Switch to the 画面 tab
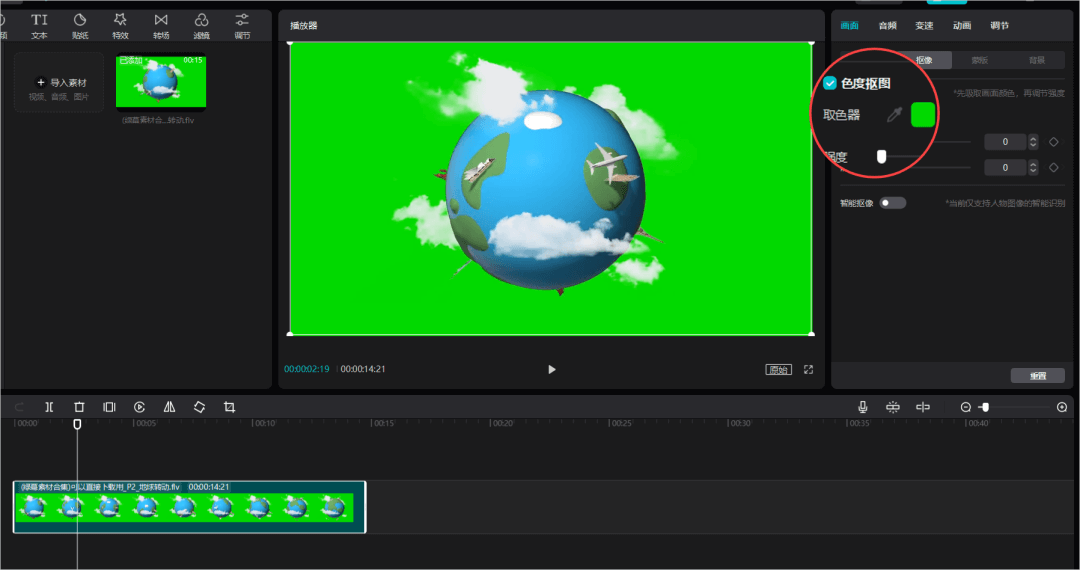This screenshot has height=570, width=1080. (849, 25)
